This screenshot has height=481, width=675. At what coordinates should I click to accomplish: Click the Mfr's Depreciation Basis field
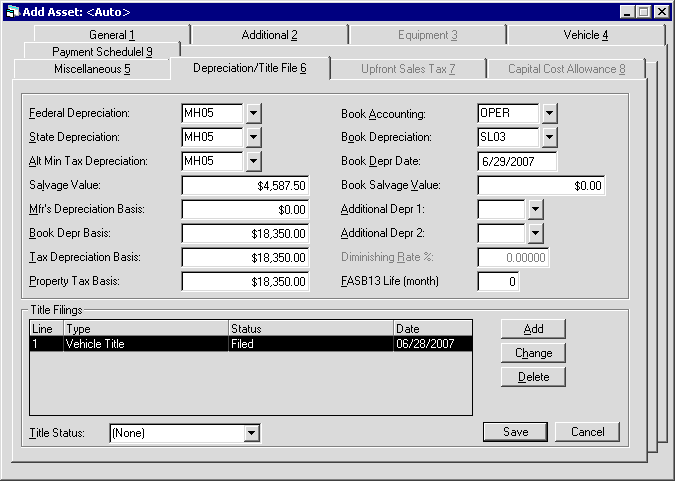click(245, 210)
